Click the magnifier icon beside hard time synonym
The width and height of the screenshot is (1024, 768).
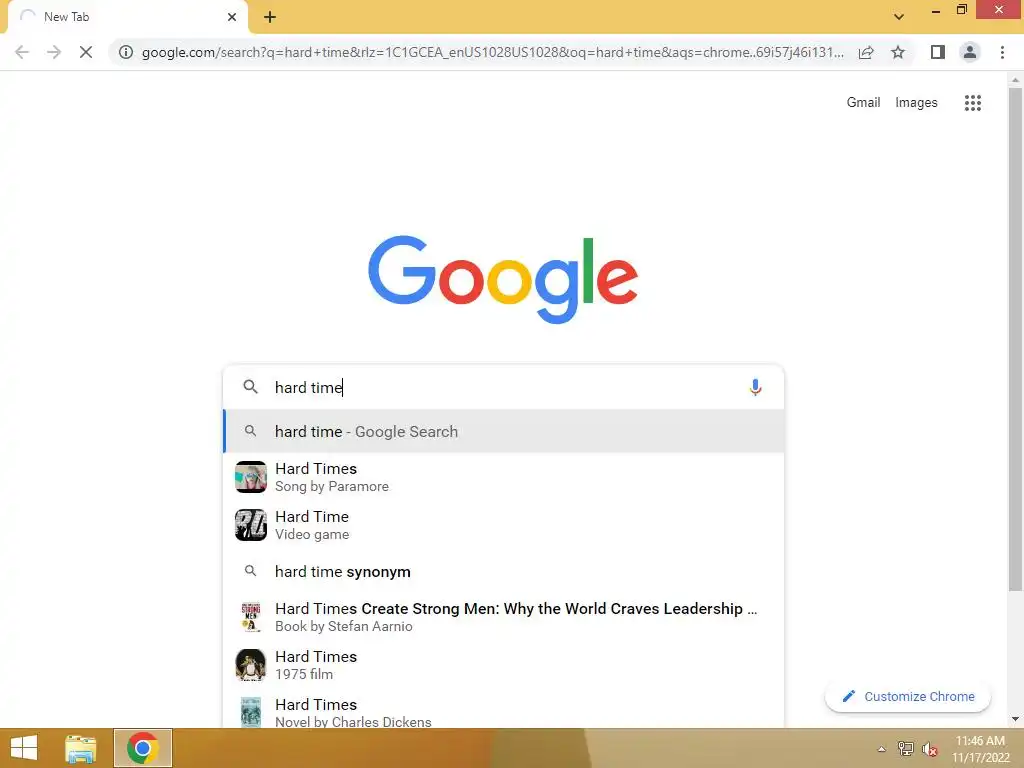pos(250,571)
